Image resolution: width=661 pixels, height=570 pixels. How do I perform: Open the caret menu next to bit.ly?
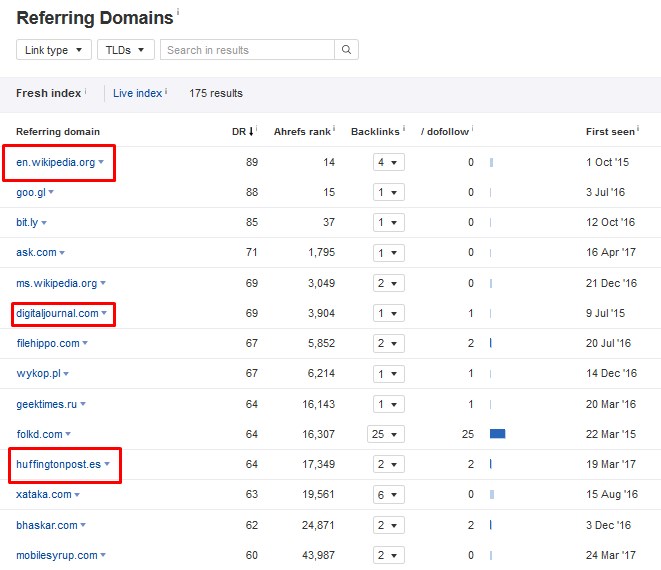[44, 223]
